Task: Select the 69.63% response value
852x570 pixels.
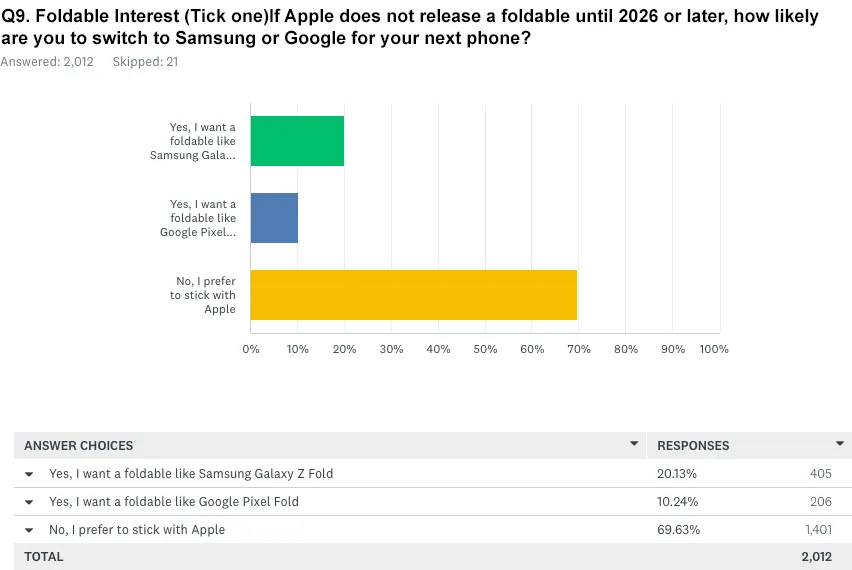Action: click(676, 530)
